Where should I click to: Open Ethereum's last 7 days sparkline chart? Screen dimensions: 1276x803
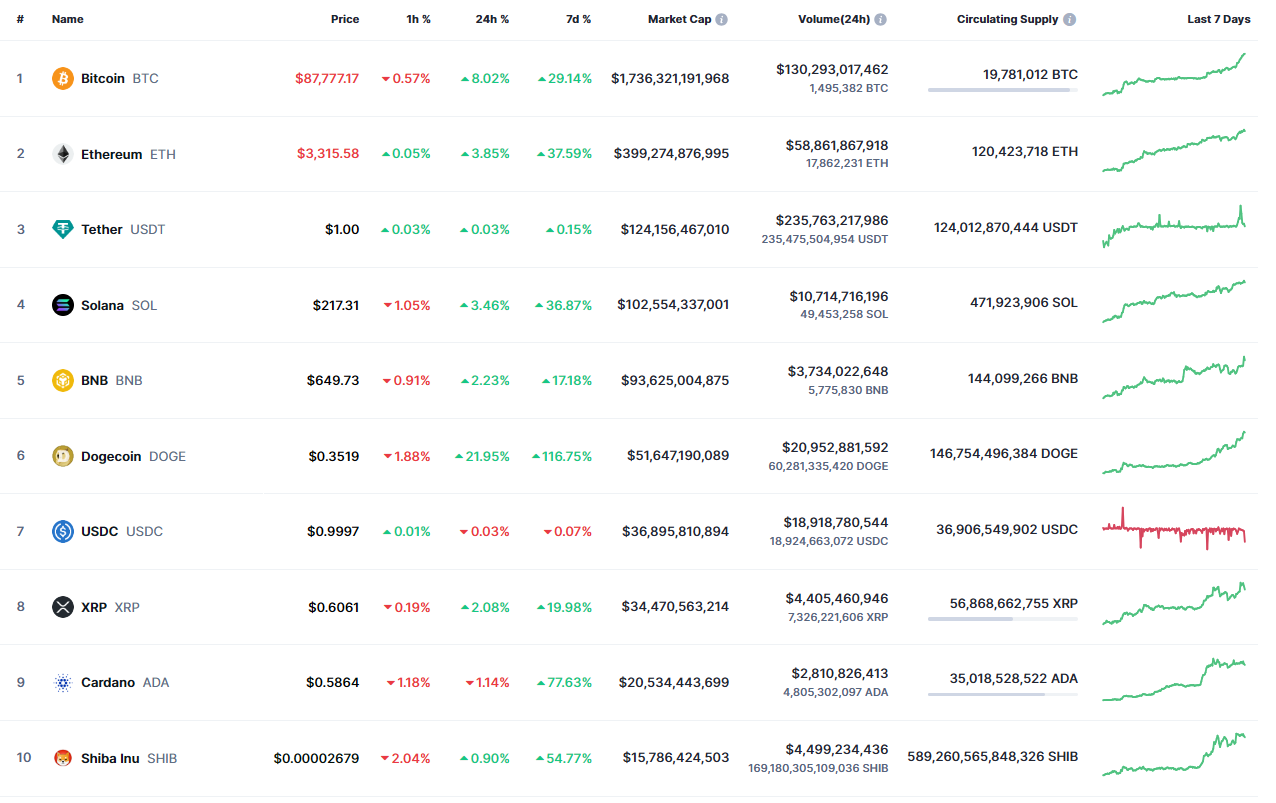coord(1174,151)
